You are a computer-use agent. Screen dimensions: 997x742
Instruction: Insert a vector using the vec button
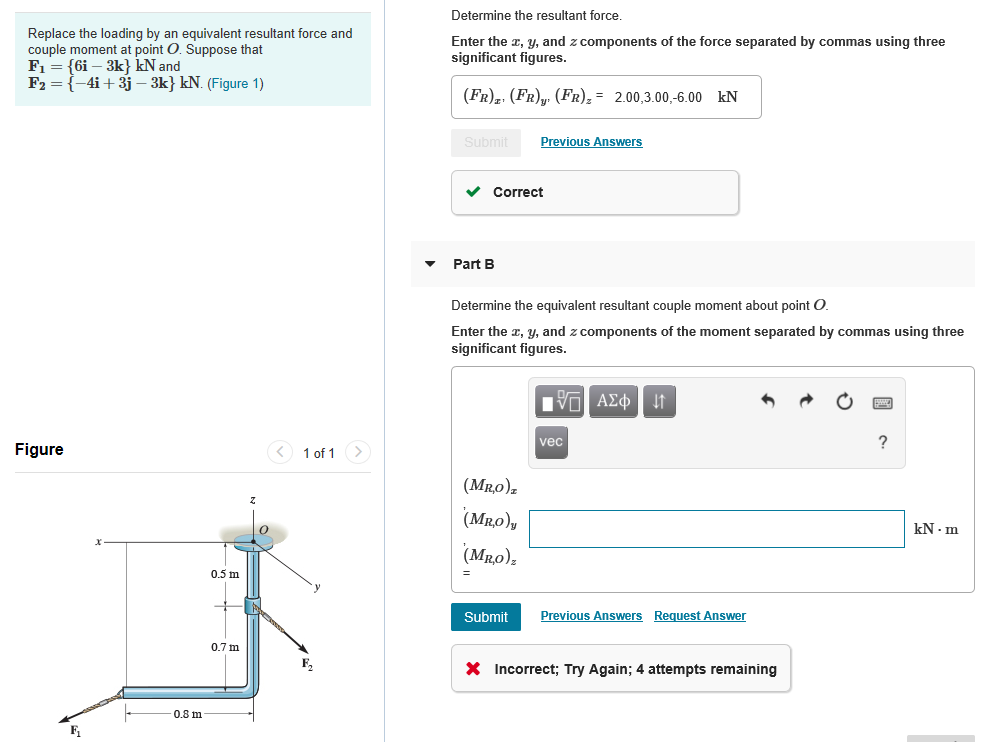(x=551, y=442)
